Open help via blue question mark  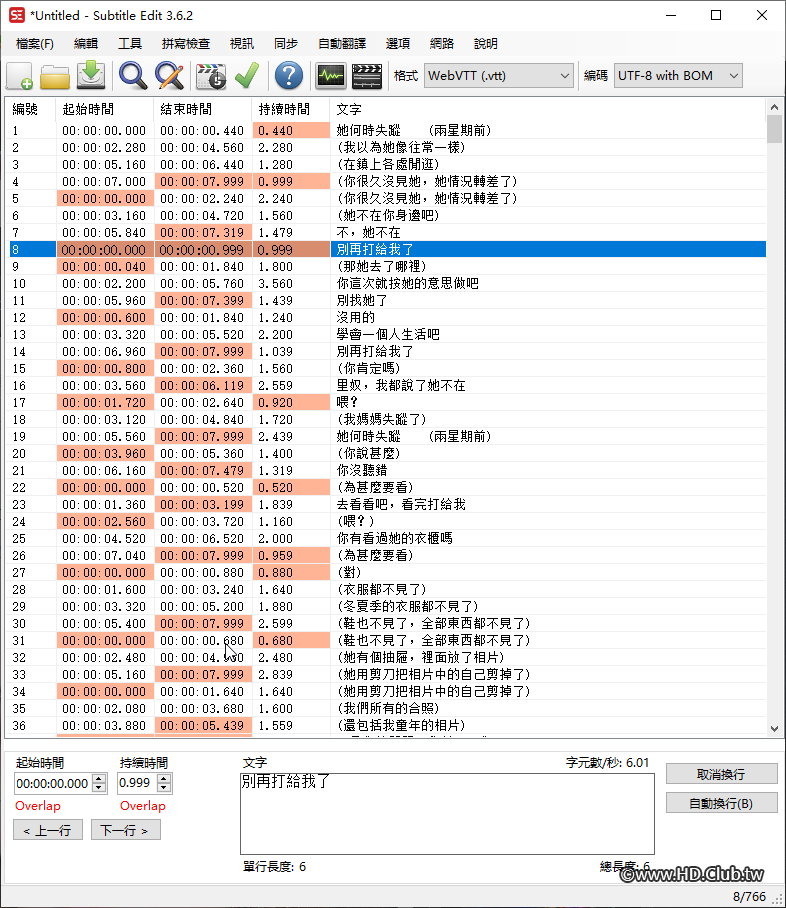[x=288, y=76]
